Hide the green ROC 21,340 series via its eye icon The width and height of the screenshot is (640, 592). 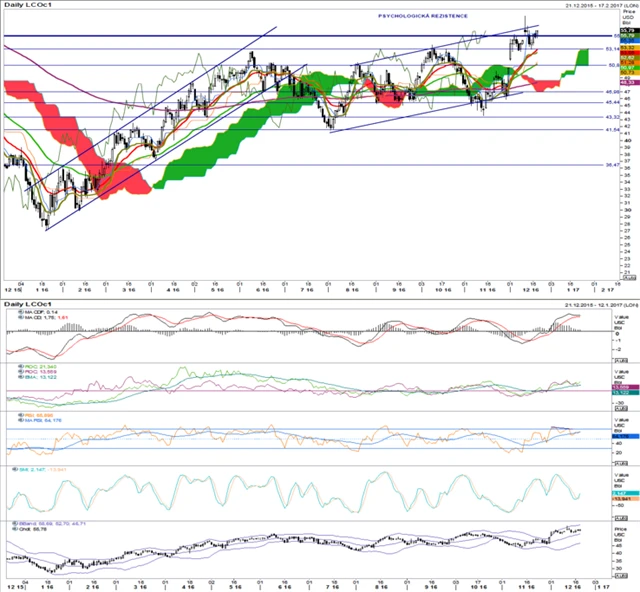point(21,367)
